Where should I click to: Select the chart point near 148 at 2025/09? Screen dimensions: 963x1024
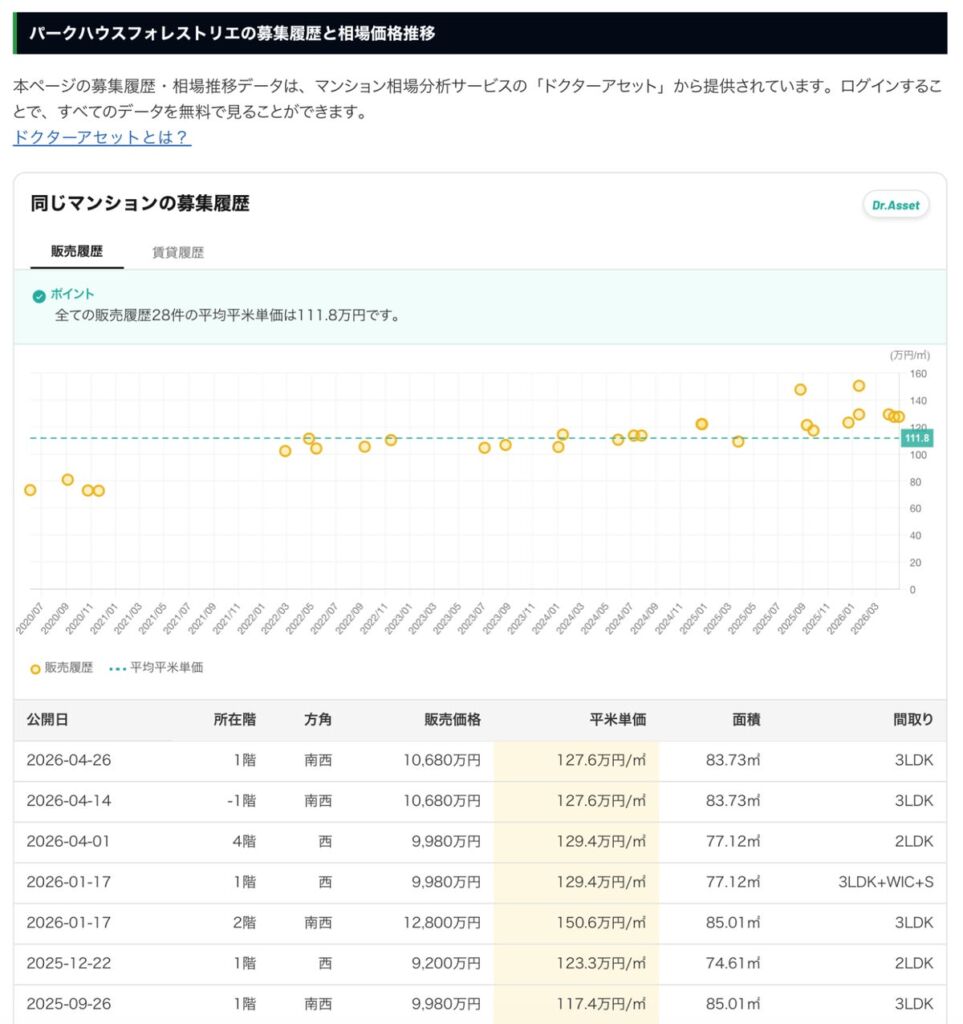tap(800, 390)
